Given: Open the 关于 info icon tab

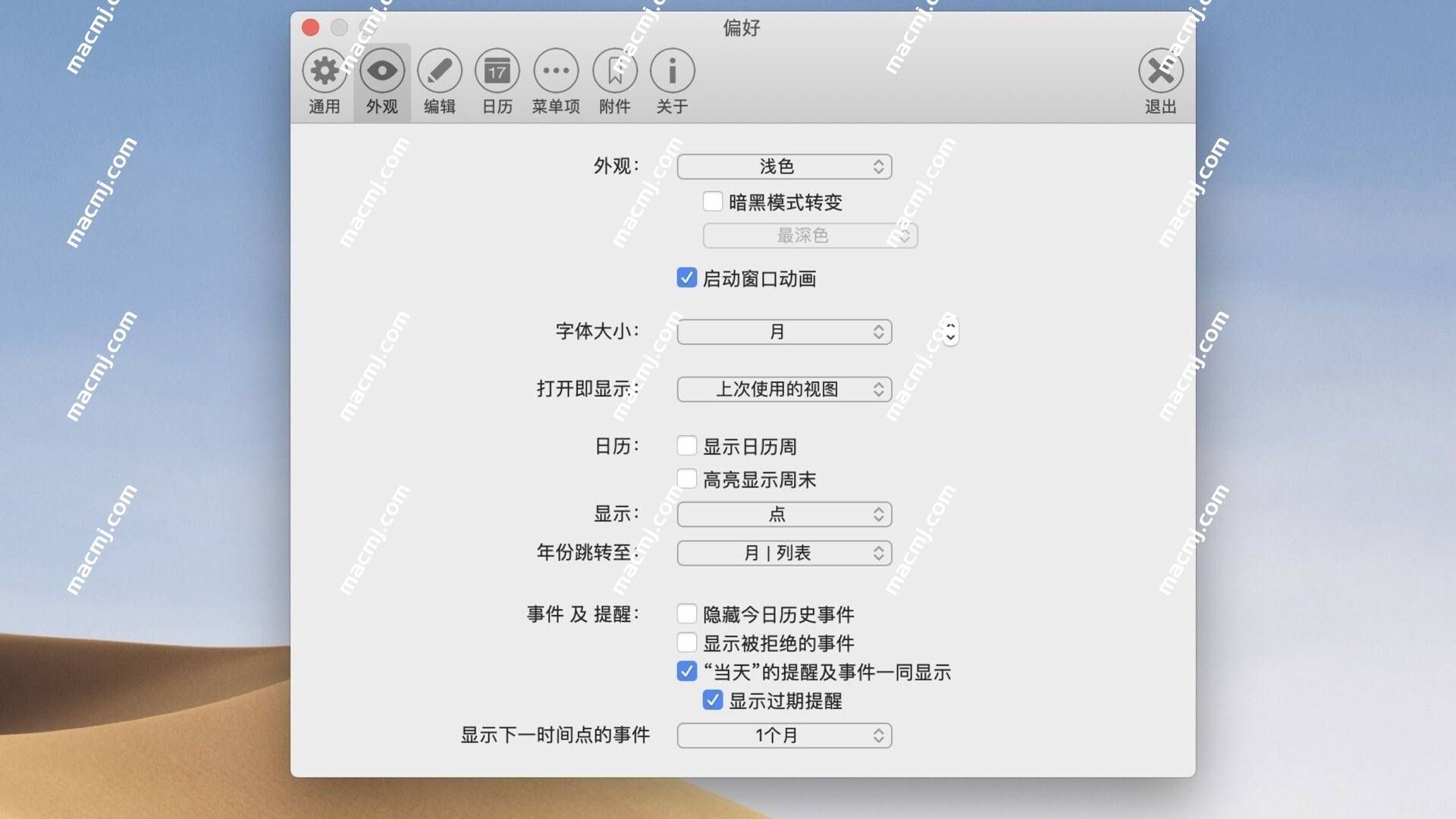Looking at the screenshot, I should tap(673, 82).
